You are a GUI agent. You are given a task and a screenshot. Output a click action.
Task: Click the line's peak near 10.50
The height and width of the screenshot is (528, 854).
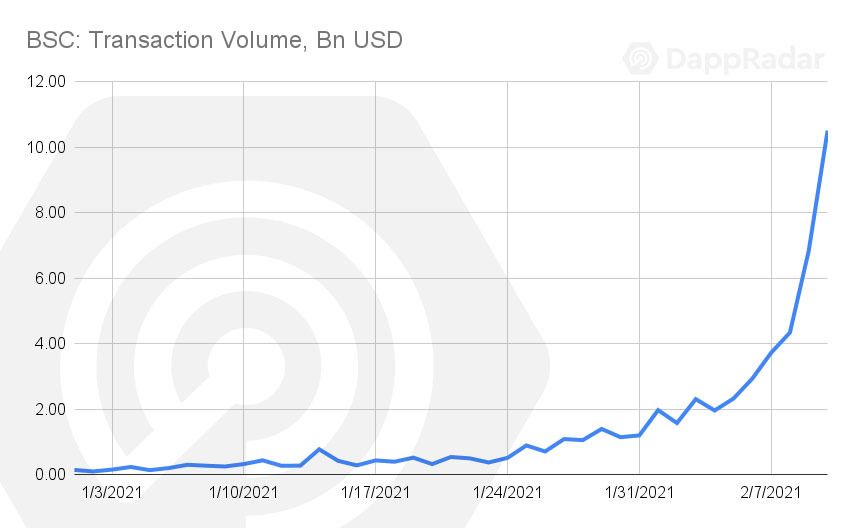click(826, 133)
